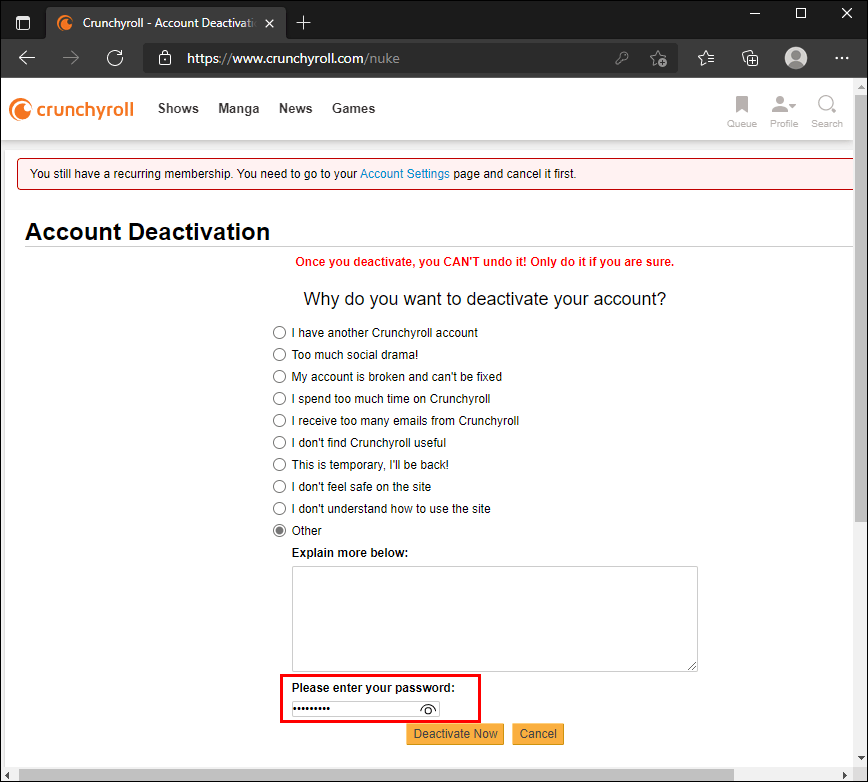This screenshot has height=782, width=868.
Task: Select 'This is temporary, I'll be back!' option
Action: click(x=280, y=464)
